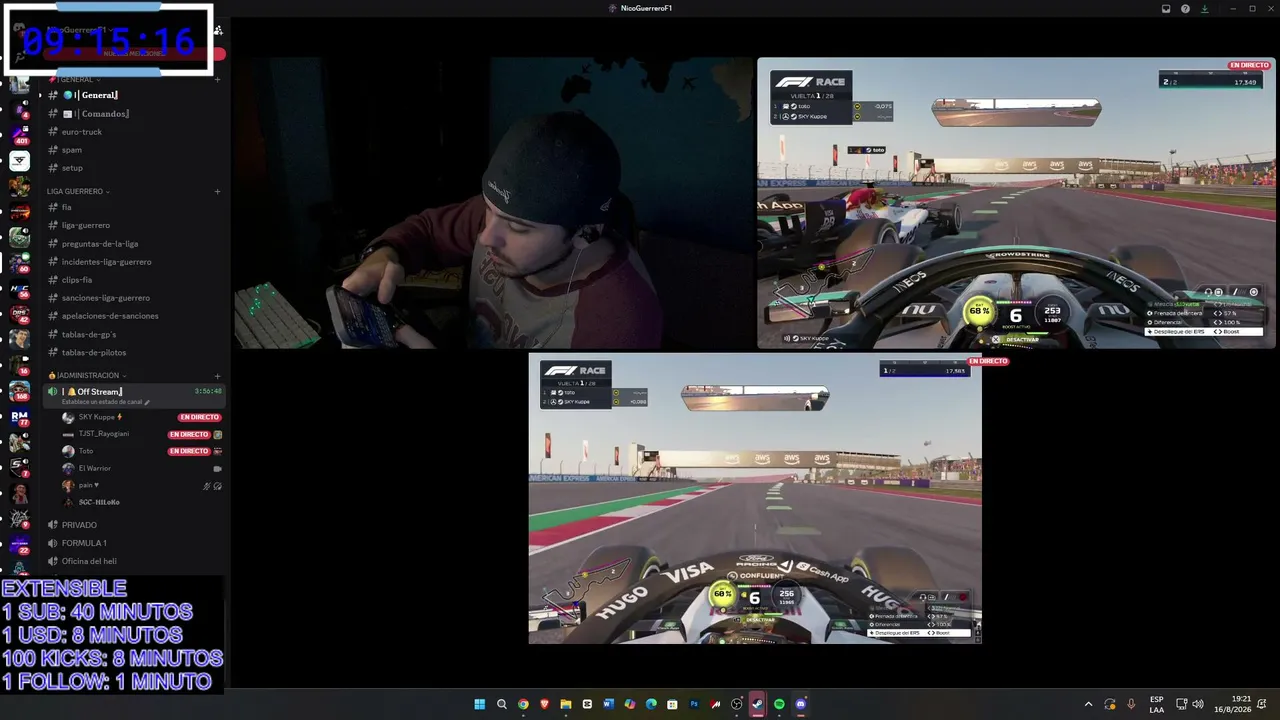Open the apelaciones-de-sanciones channel
Image resolution: width=1280 pixels, height=720 pixels.
(x=135, y=316)
